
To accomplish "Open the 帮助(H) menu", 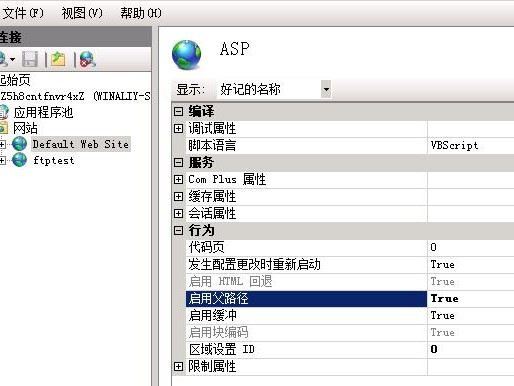I will click(141, 13).
